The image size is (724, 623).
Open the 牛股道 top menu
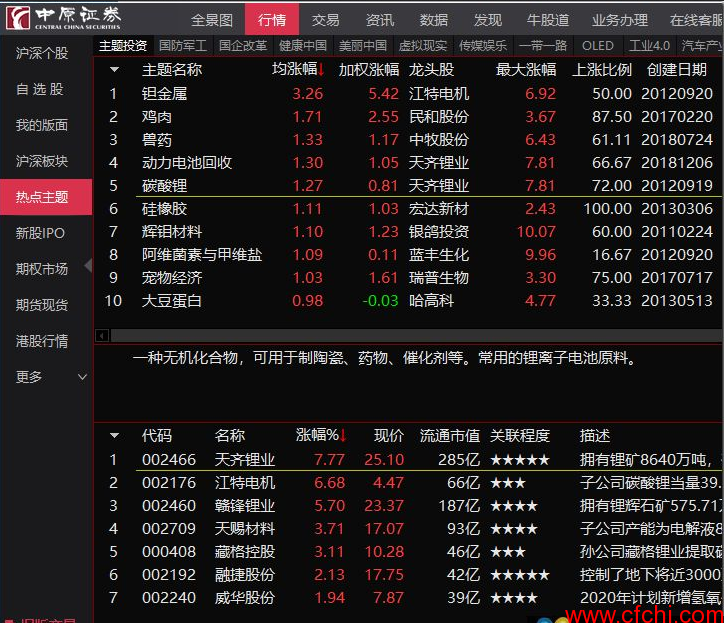(x=548, y=20)
